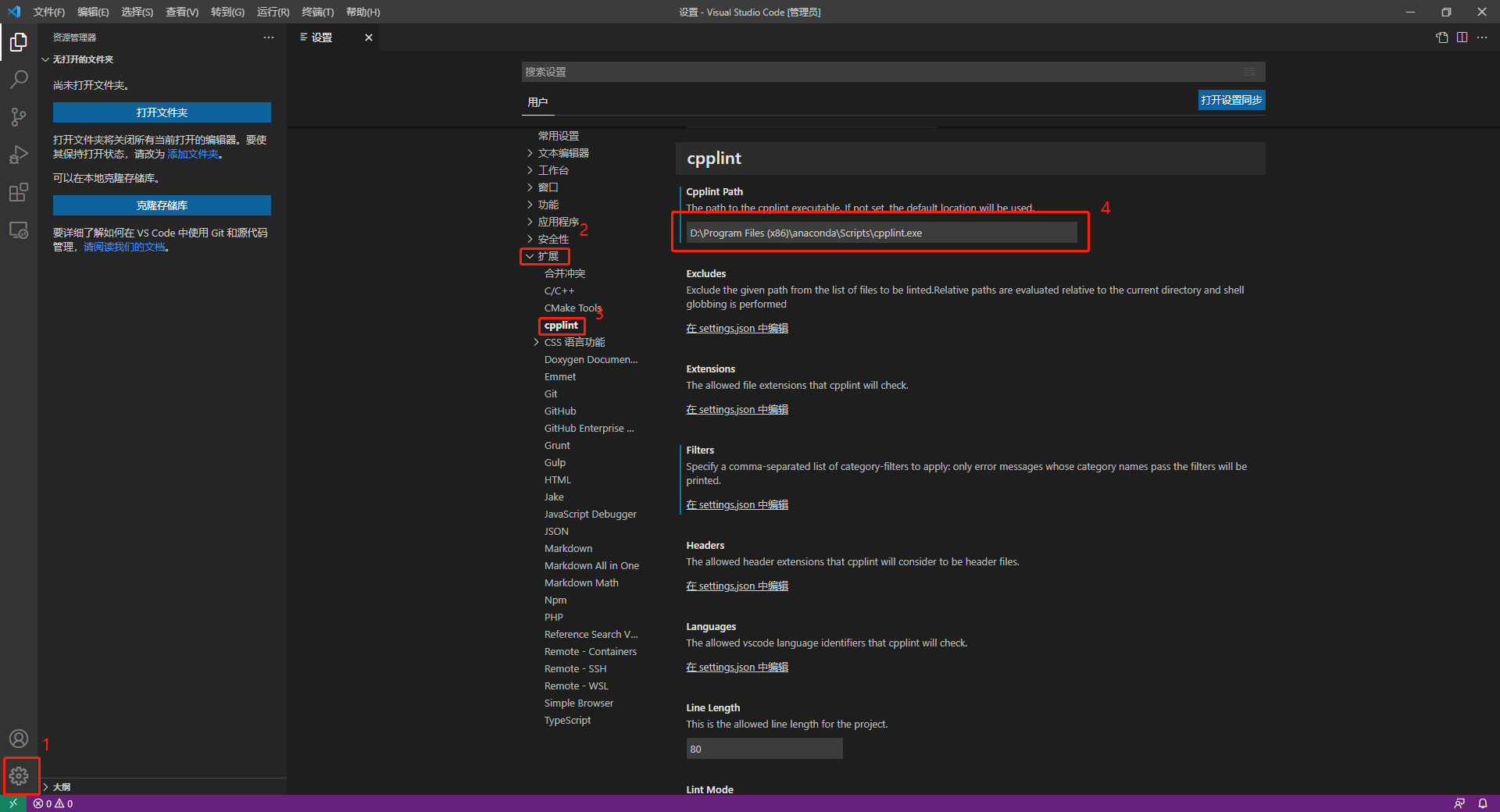Image resolution: width=1500 pixels, height=812 pixels.
Task: Open the Explorer view in activity bar
Action: click(19, 42)
